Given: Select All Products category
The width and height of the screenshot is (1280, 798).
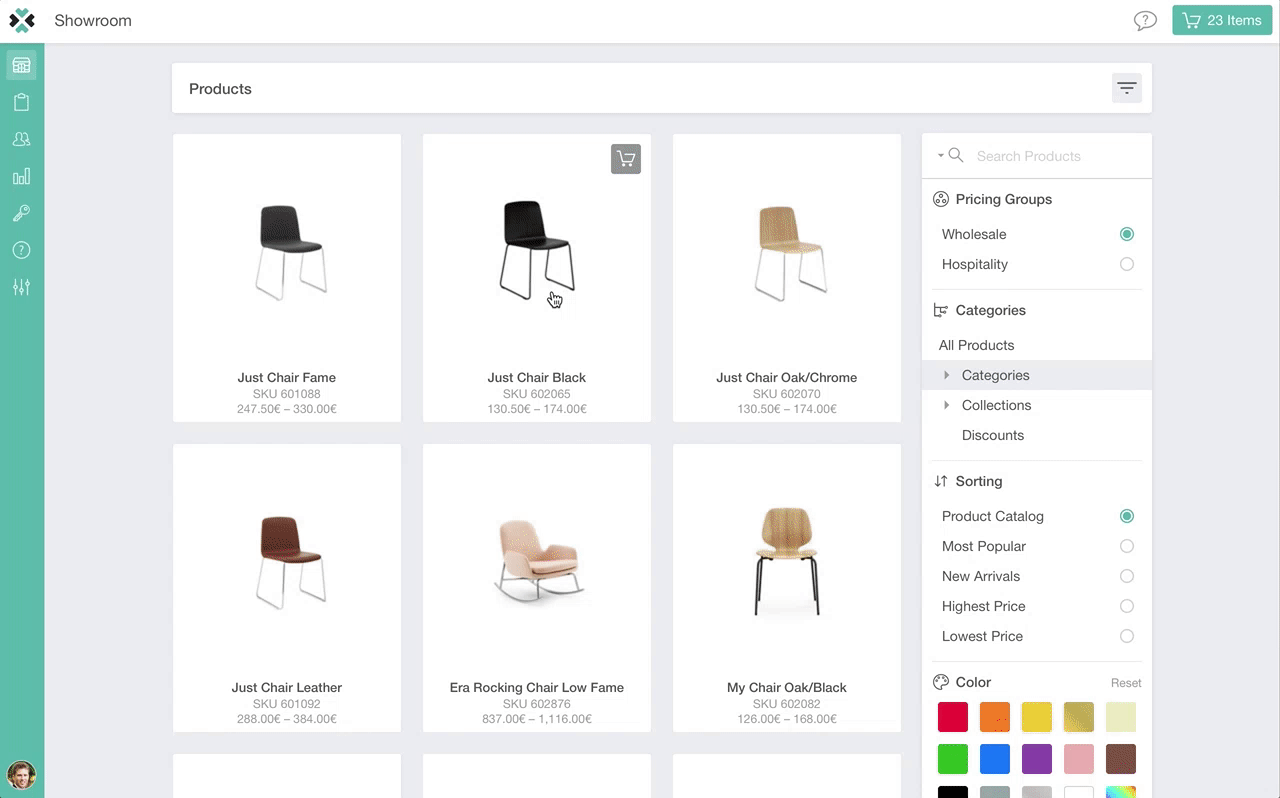Looking at the screenshot, I should (x=976, y=345).
